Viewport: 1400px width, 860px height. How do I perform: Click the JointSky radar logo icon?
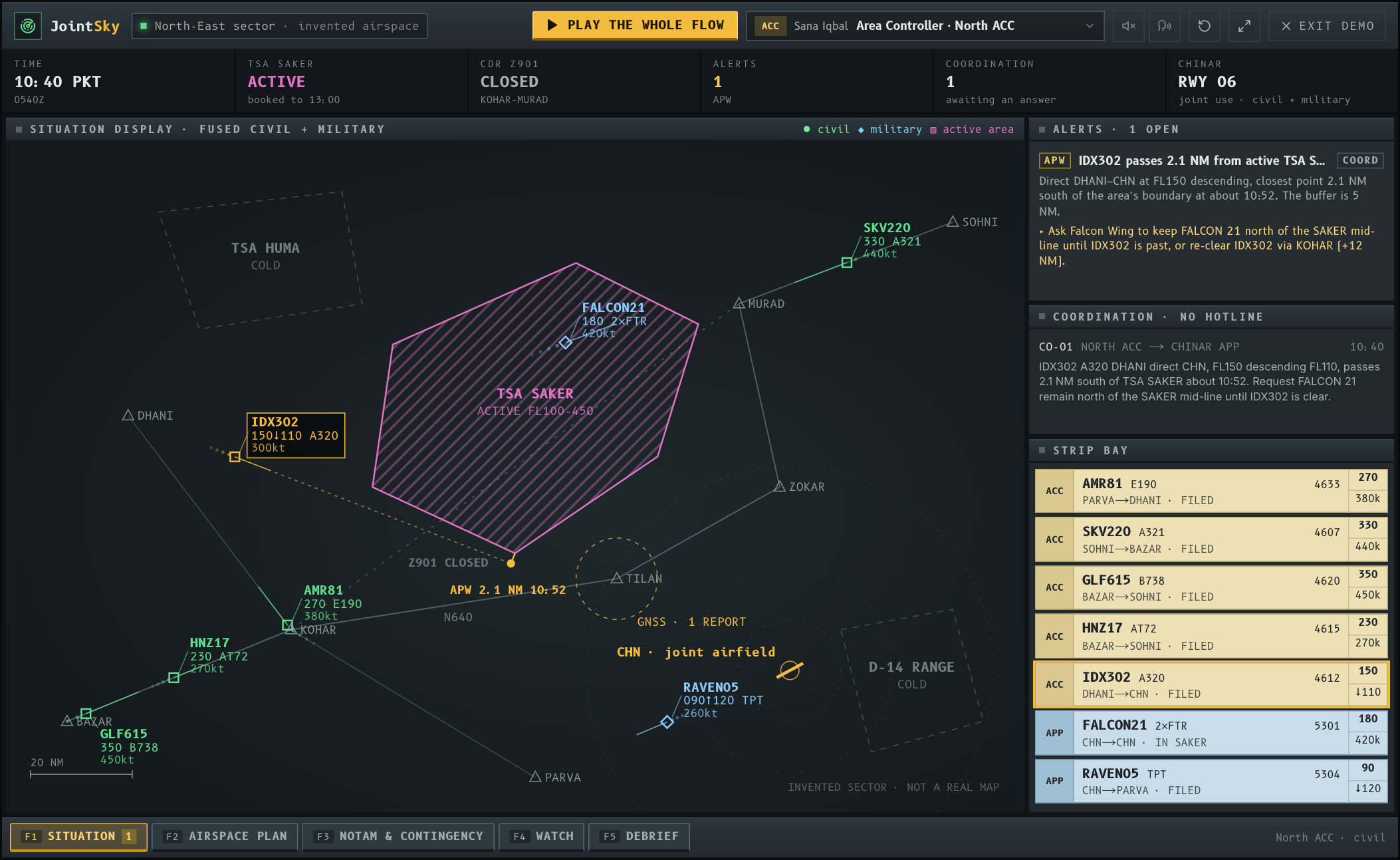pyautogui.click(x=28, y=26)
